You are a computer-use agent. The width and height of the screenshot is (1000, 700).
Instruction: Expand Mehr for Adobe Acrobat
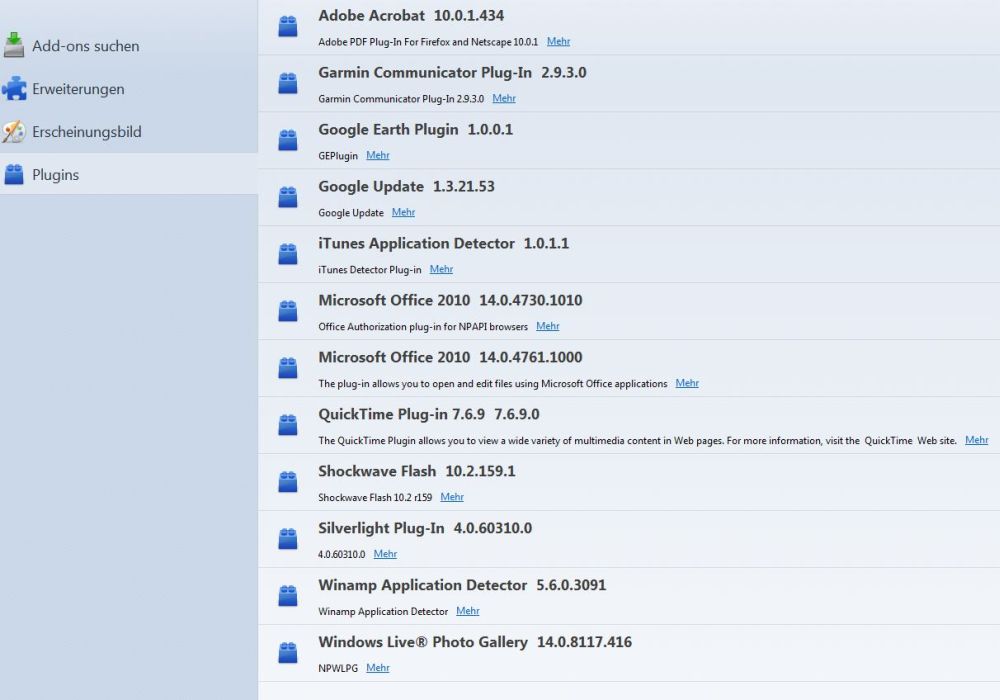(558, 42)
